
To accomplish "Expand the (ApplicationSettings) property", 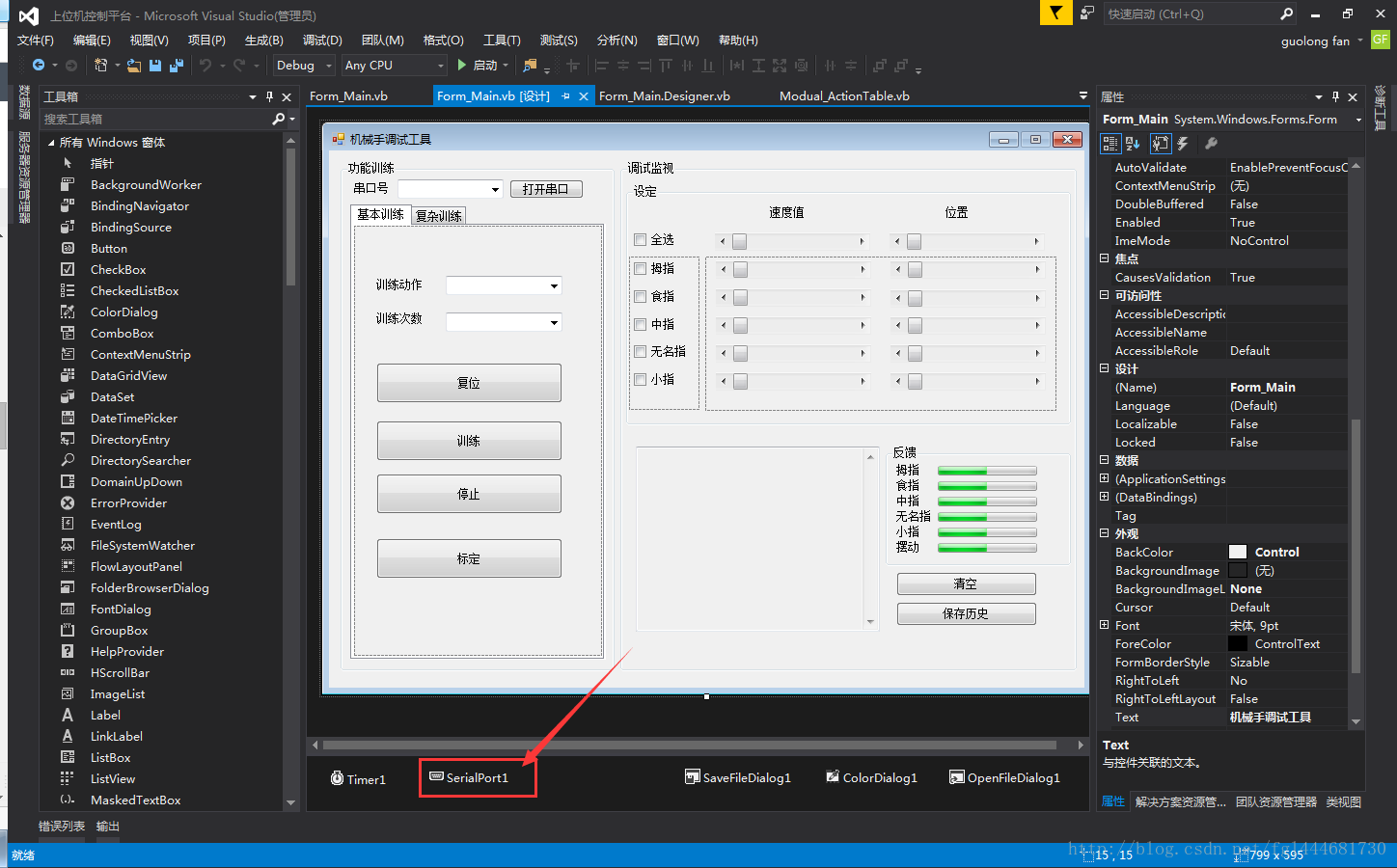I will tap(1104, 478).
